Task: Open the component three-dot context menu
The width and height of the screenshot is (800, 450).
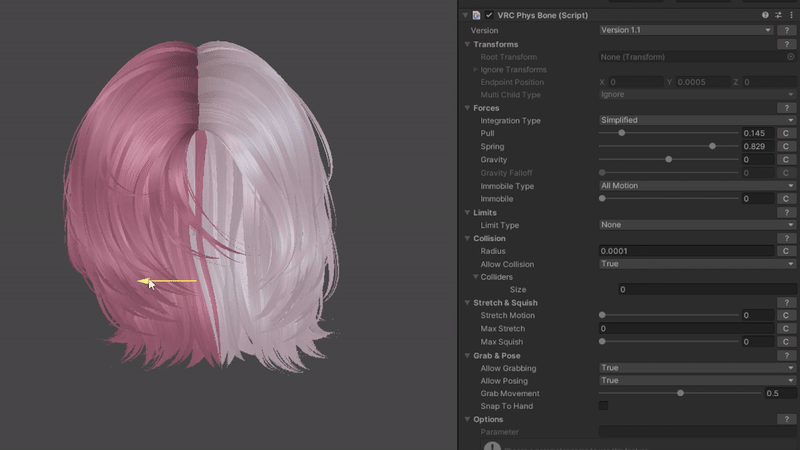Action: click(x=791, y=16)
